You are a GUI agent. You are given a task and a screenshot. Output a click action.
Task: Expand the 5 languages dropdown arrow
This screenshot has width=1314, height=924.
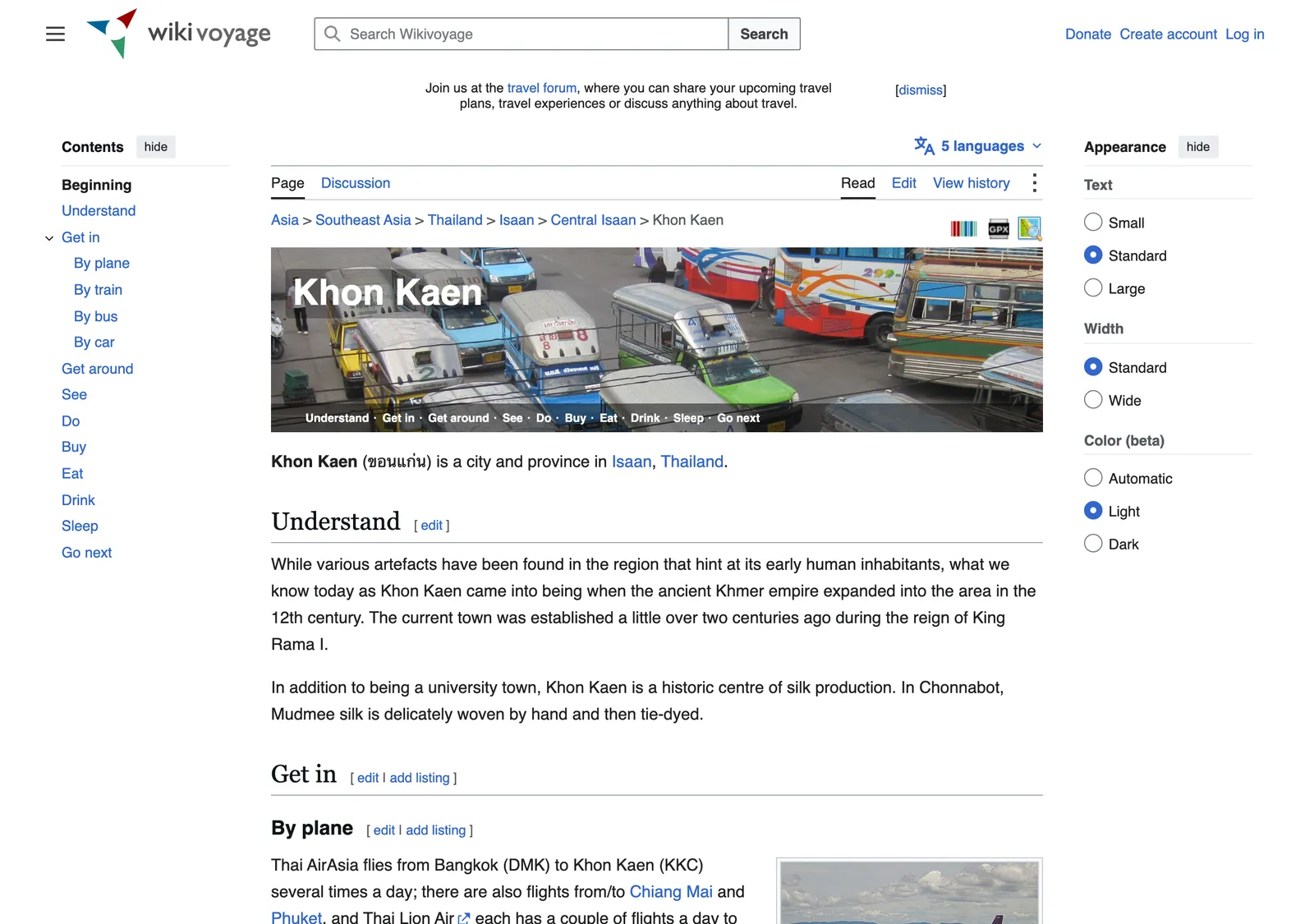[1036, 146]
